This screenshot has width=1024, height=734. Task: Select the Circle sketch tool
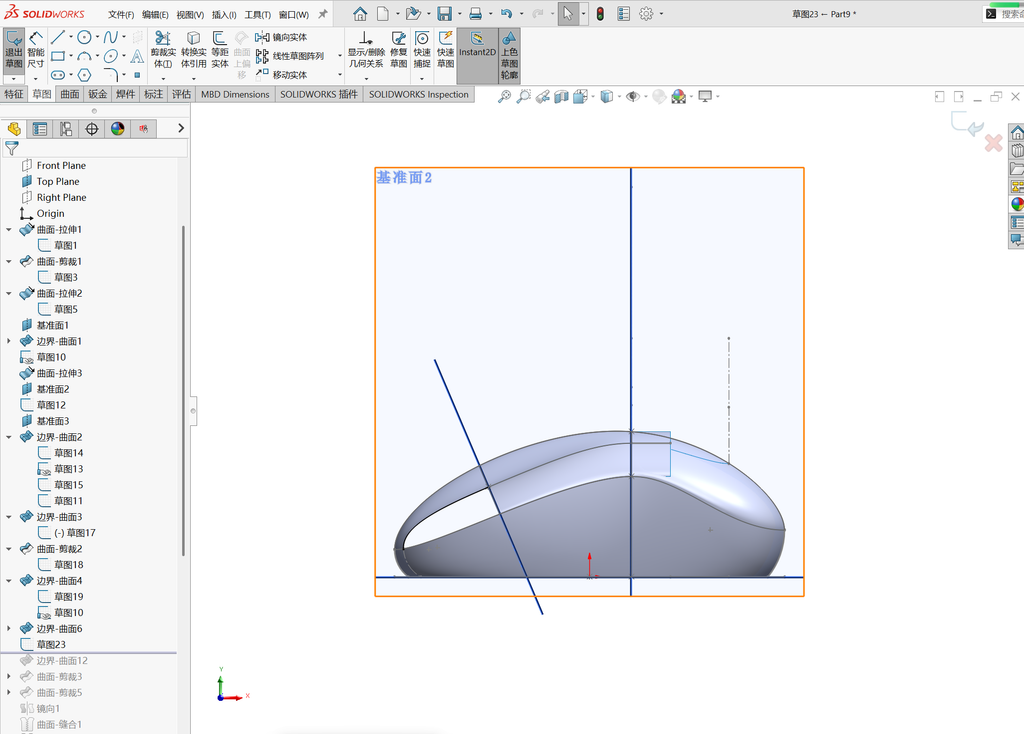[x=84, y=37]
